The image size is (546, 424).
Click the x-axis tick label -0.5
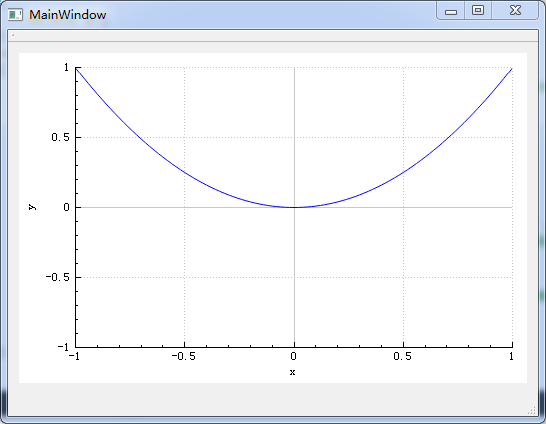(184, 356)
